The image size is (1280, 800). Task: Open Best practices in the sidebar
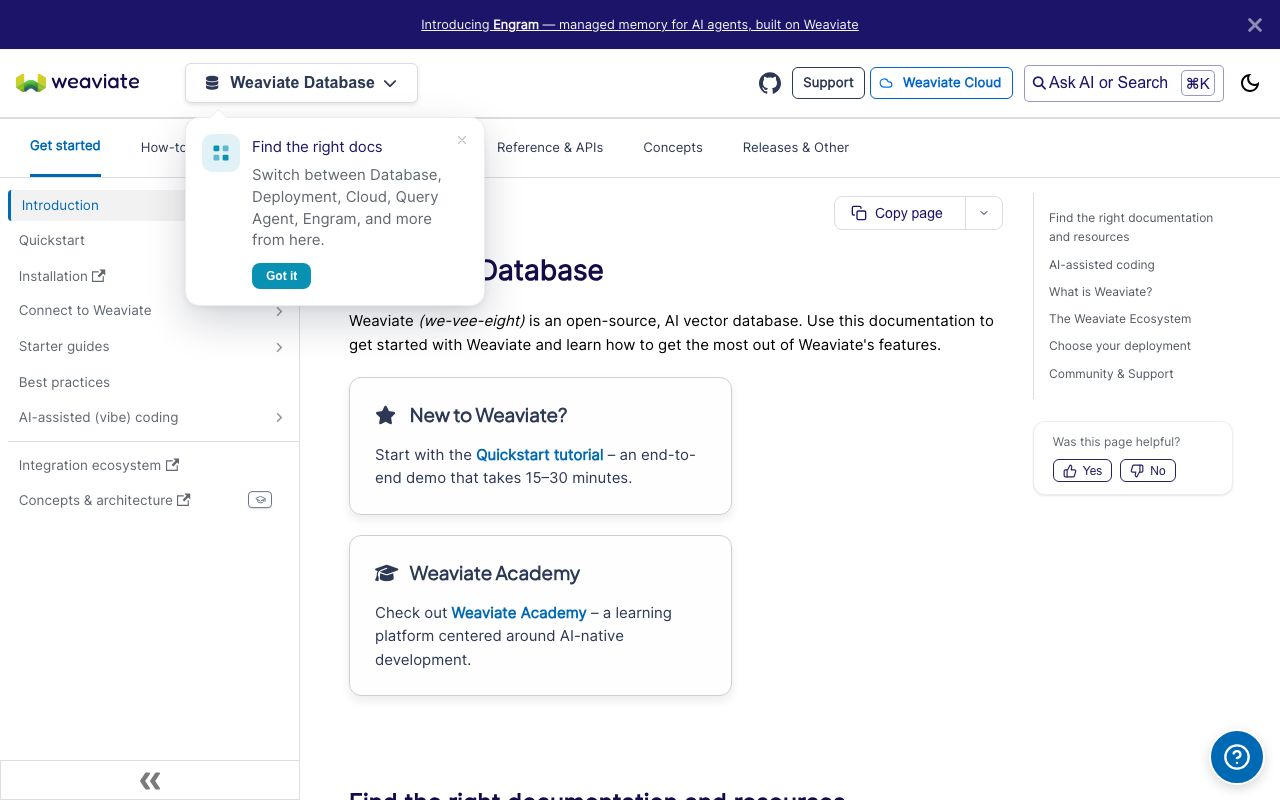tap(64, 383)
